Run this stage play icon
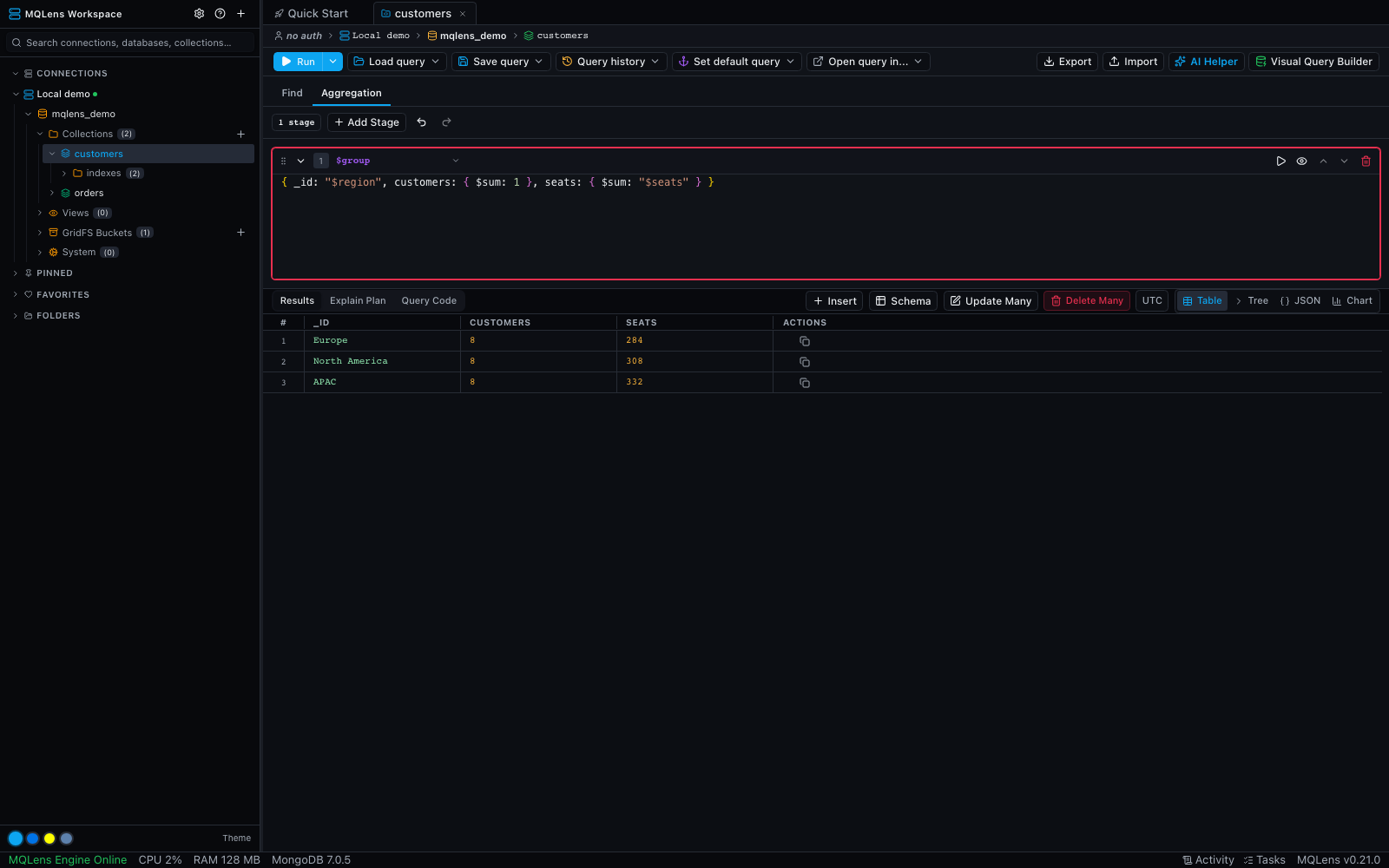Screen dimensions: 1389x868 1280,161
